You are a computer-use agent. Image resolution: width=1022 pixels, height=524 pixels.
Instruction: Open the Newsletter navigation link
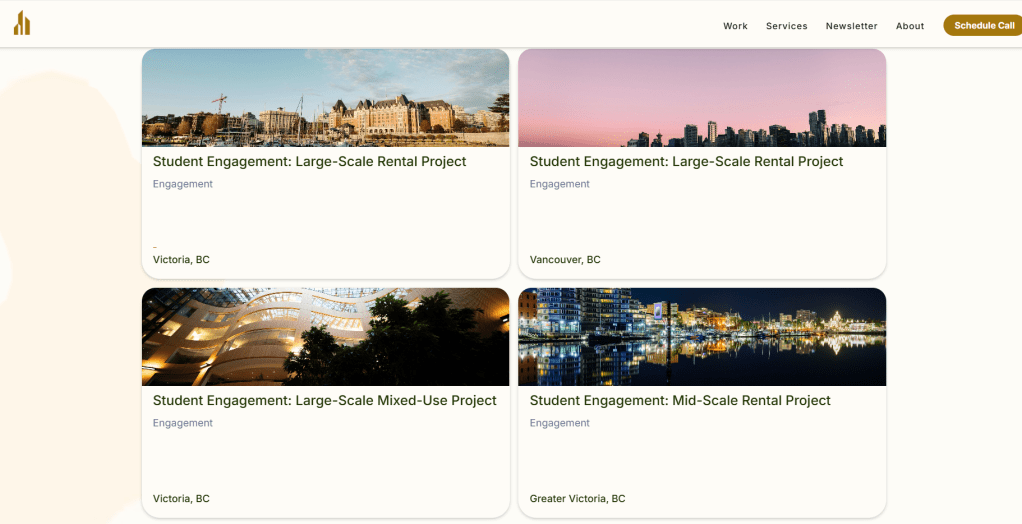coord(851,26)
